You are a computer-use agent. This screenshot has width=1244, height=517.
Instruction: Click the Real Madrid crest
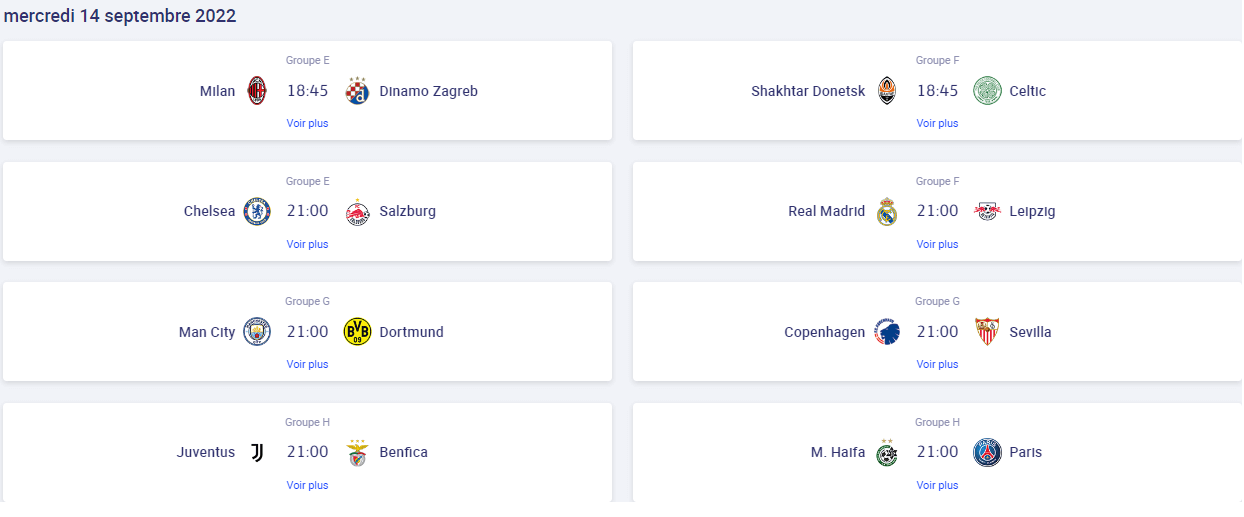[x=887, y=211]
